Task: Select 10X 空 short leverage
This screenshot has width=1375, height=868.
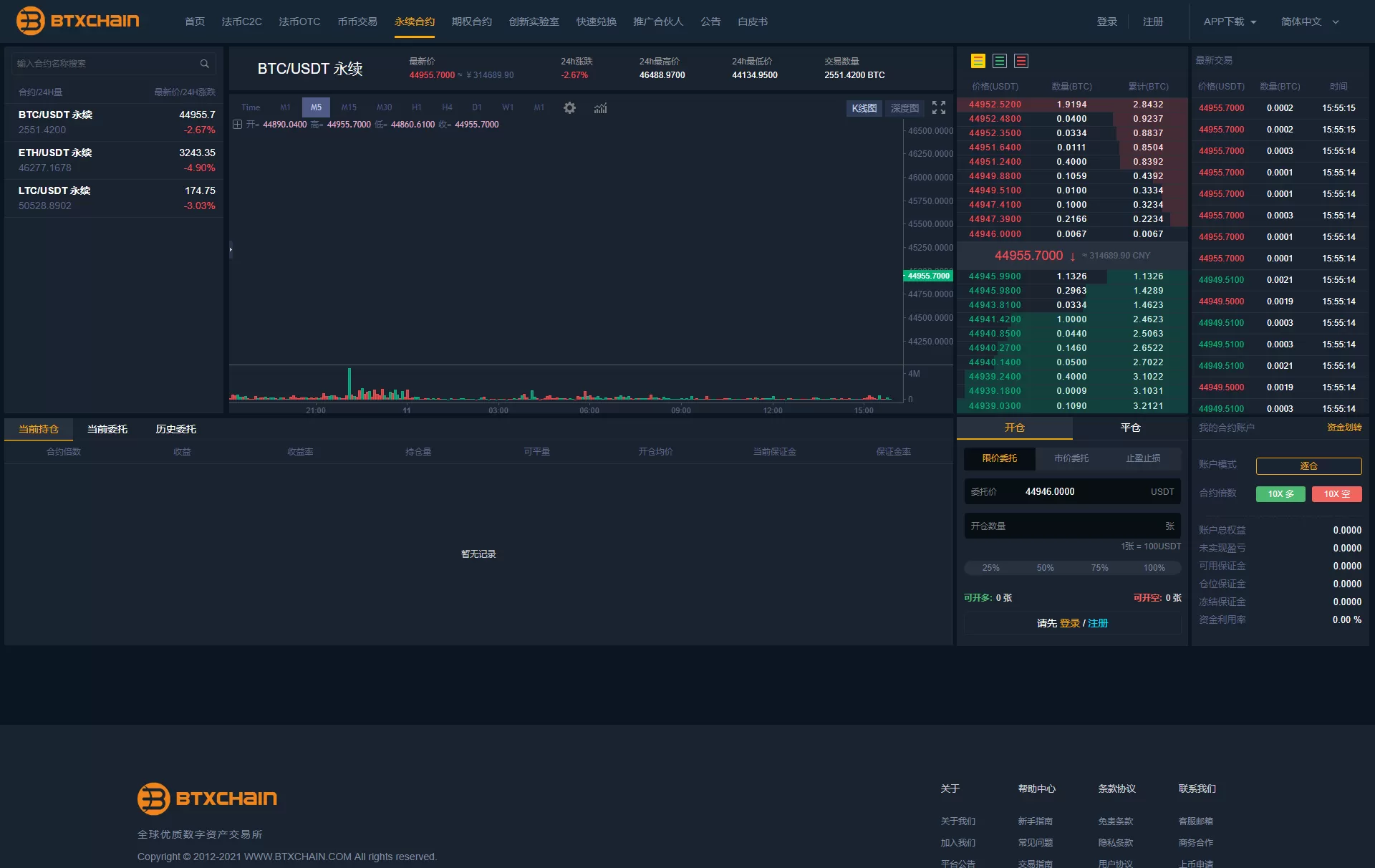Action: [x=1336, y=494]
